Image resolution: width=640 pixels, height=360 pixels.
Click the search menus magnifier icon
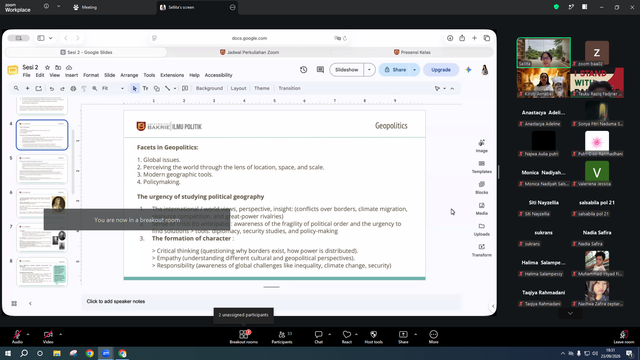pyautogui.click(x=16, y=88)
